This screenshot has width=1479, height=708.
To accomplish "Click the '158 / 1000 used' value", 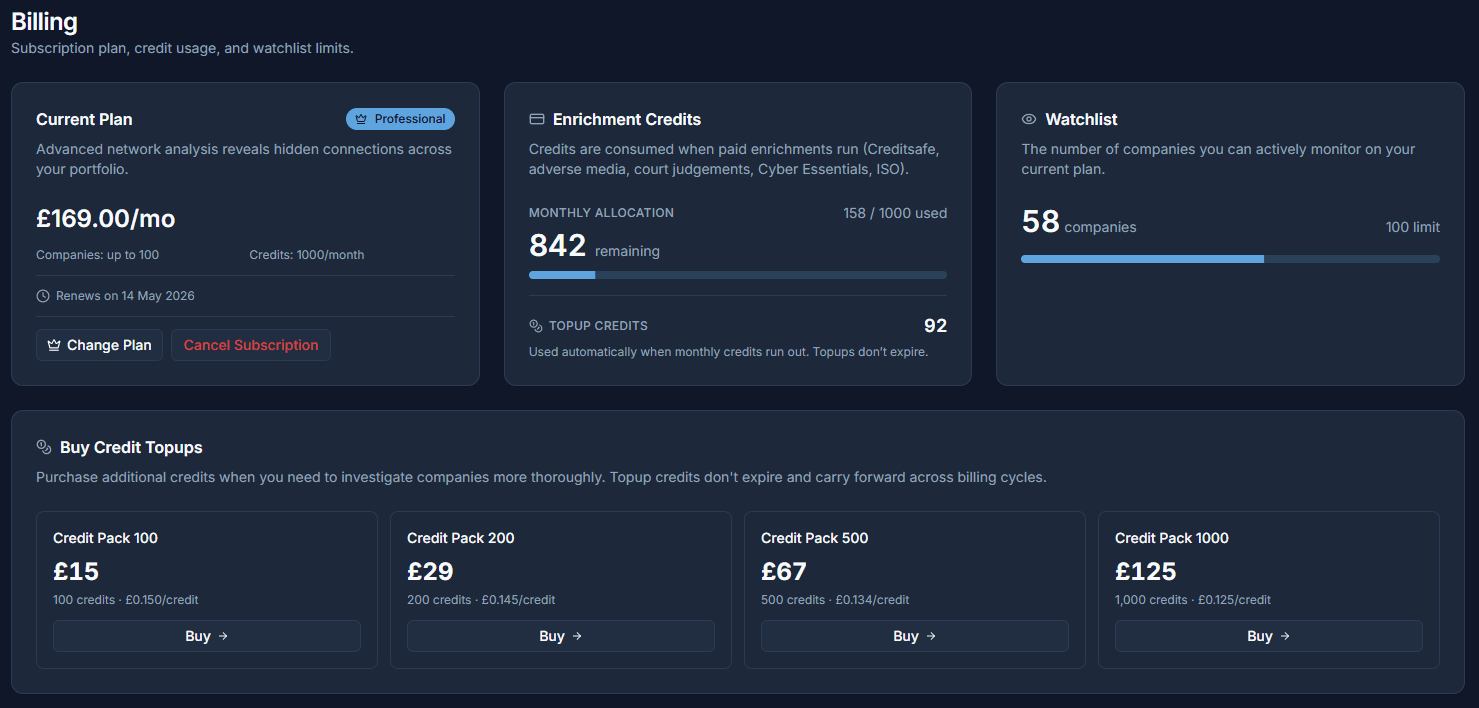I will 895,213.
